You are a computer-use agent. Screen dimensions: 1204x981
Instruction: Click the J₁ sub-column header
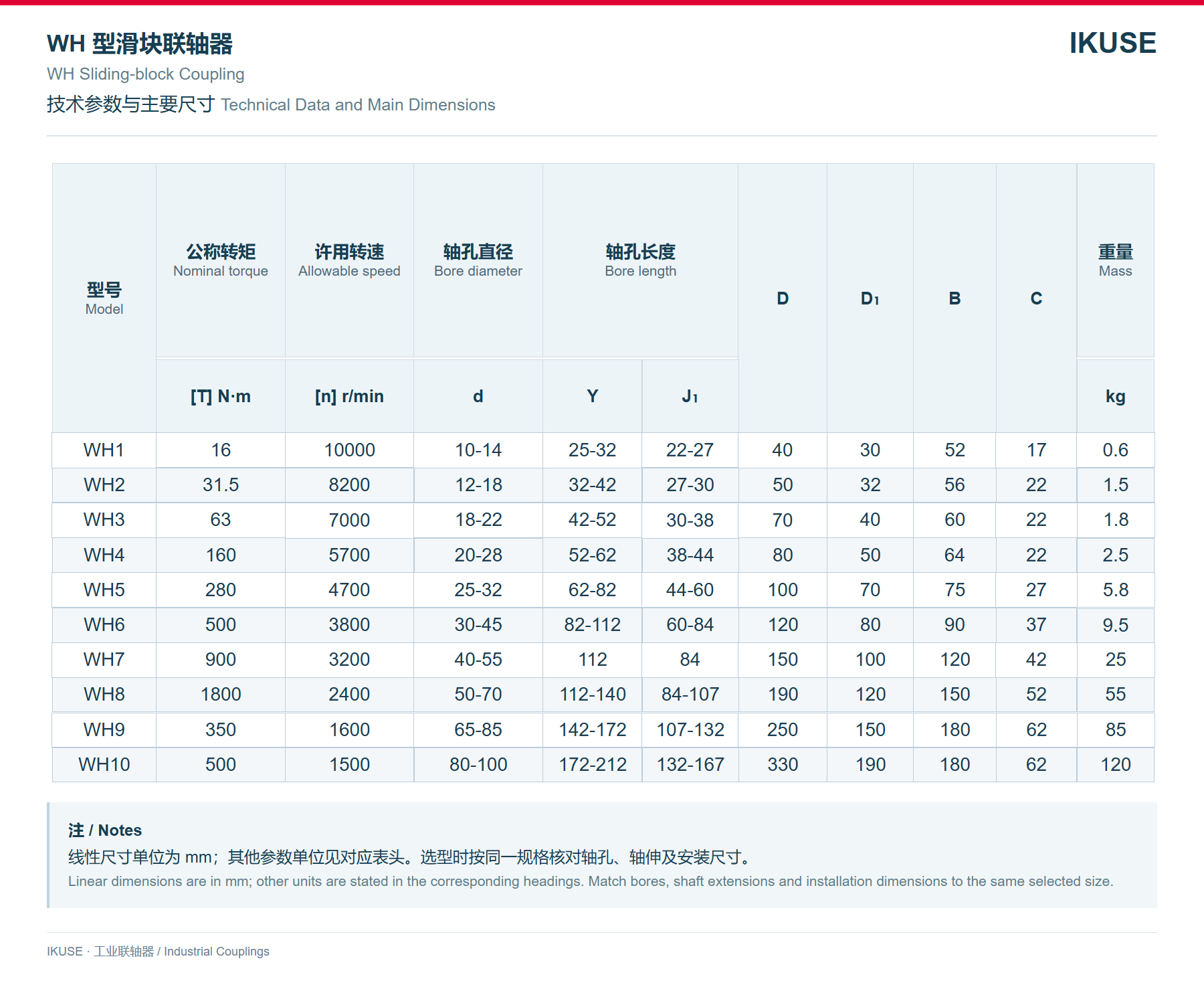[690, 396]
